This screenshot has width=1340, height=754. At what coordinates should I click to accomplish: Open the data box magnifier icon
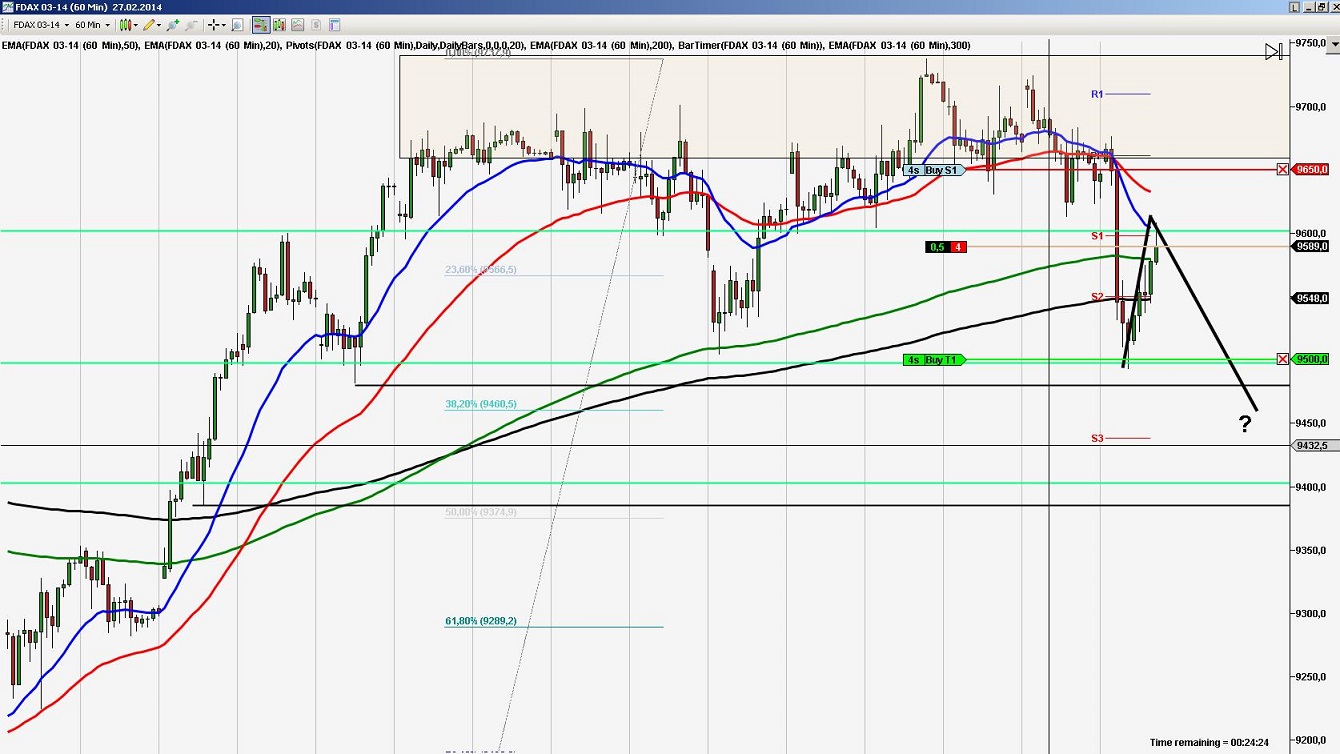(236, 25)
